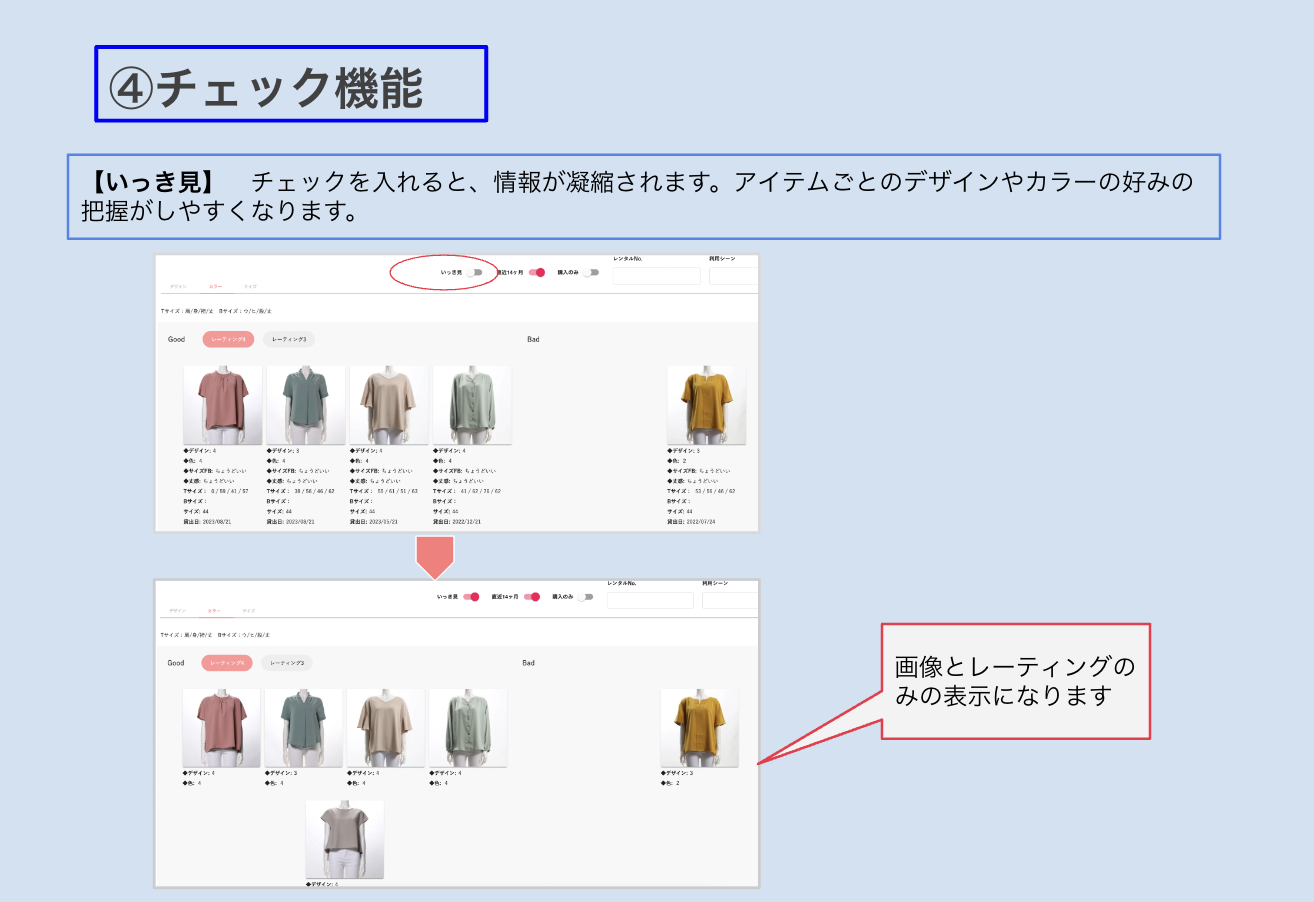Turn off いっき見 toggle in lower screenshot
Screen dimensions: 1314x902
(x=472, y=597)
